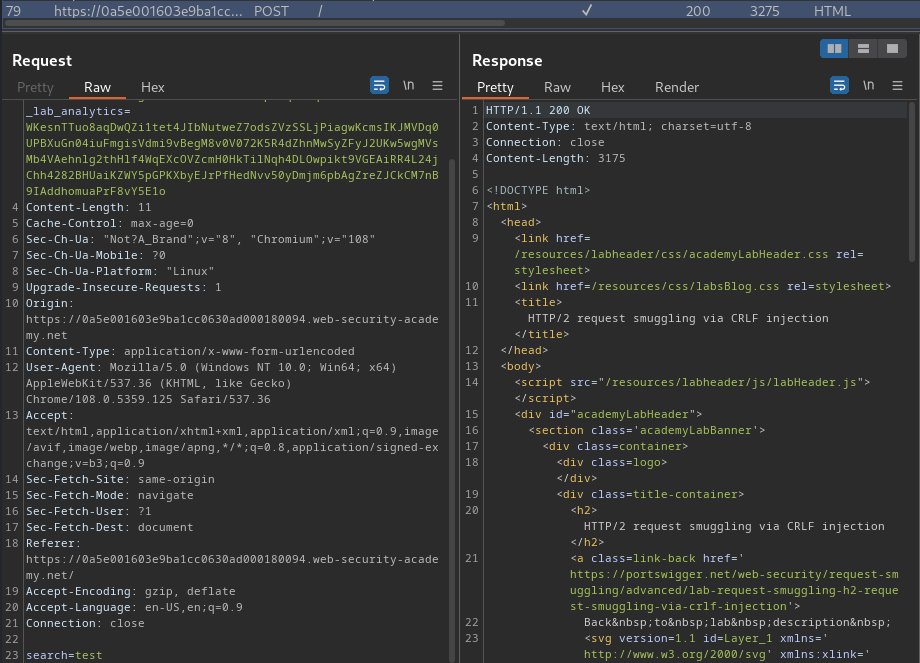Switch Request view to Raw tab

click(x=97, y=87)
